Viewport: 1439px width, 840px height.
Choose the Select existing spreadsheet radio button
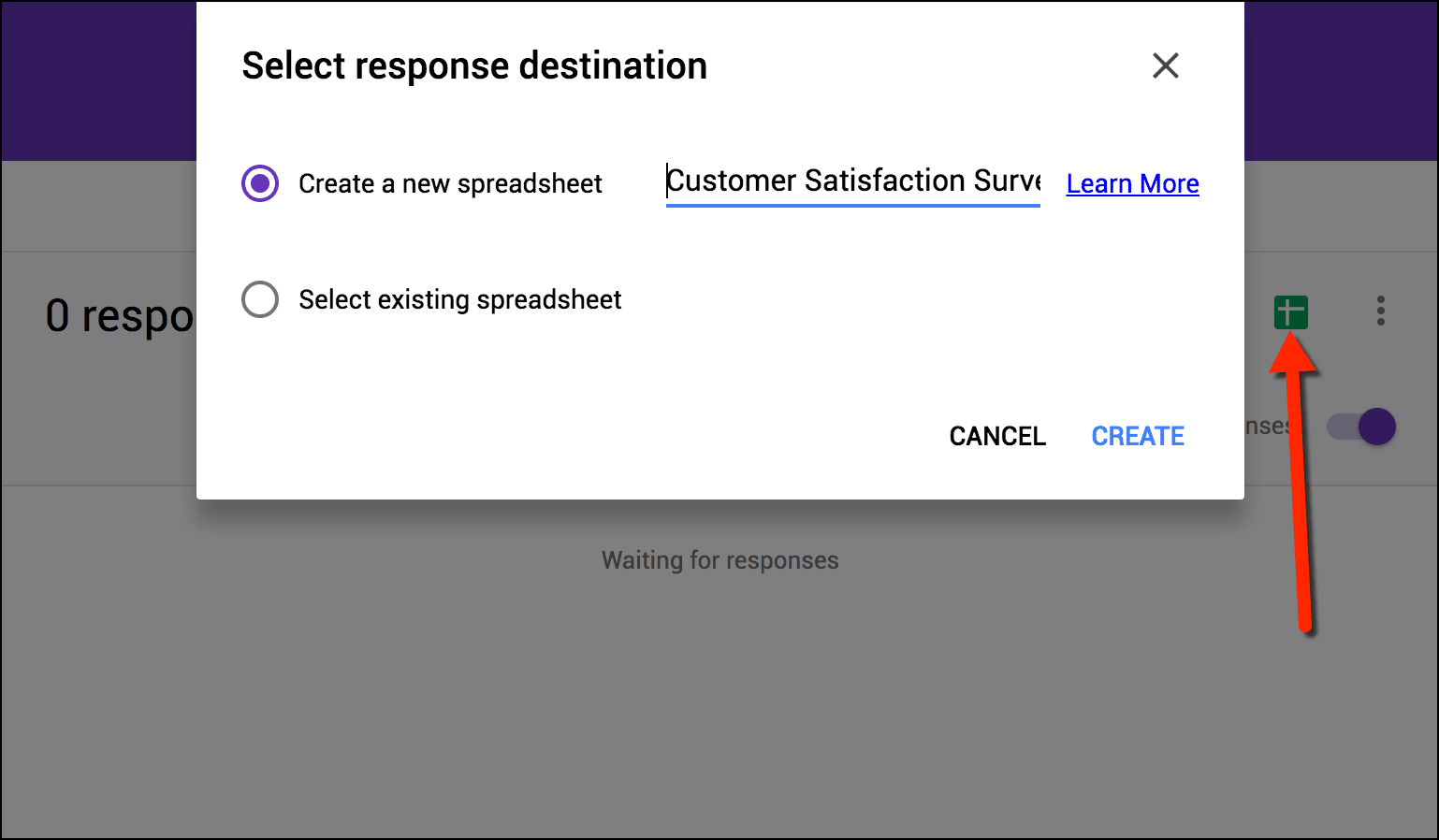click(x=260, y=299)
